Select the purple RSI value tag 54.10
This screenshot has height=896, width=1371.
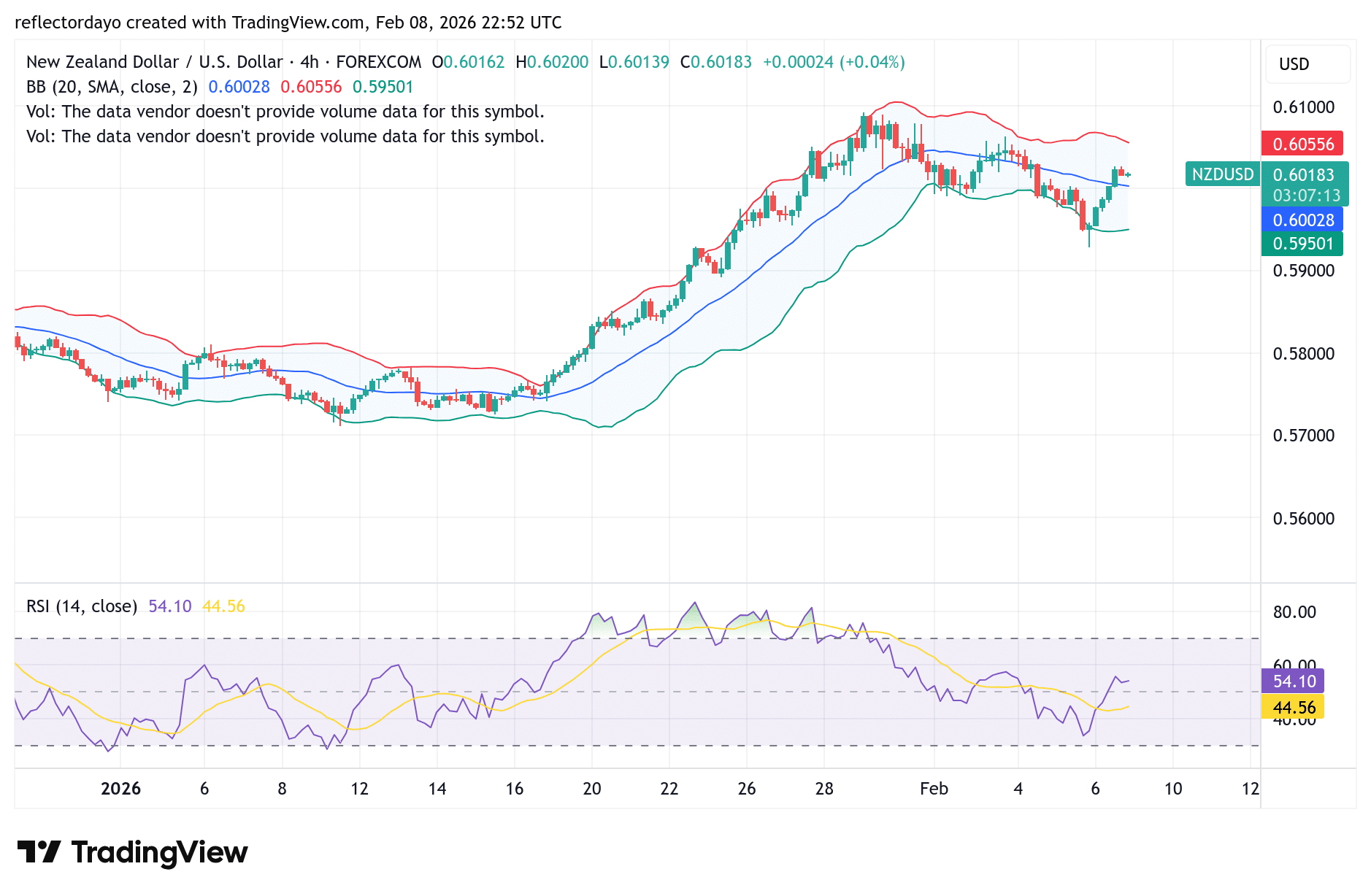click(x=1291, y=681)
